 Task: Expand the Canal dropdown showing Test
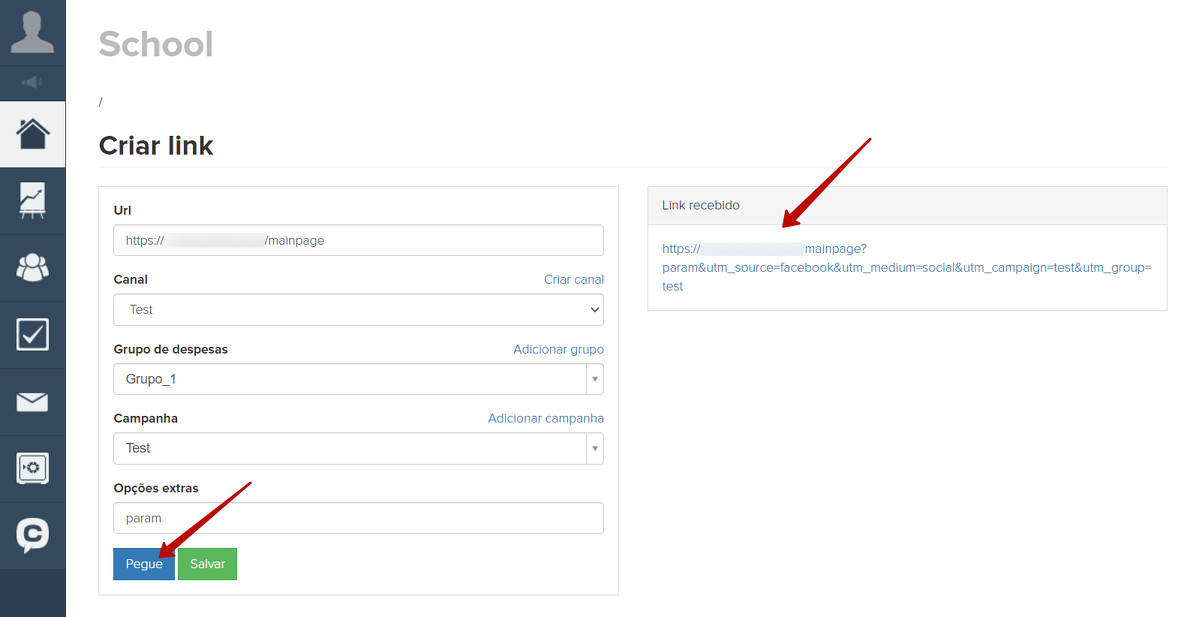tap(358, 310)
